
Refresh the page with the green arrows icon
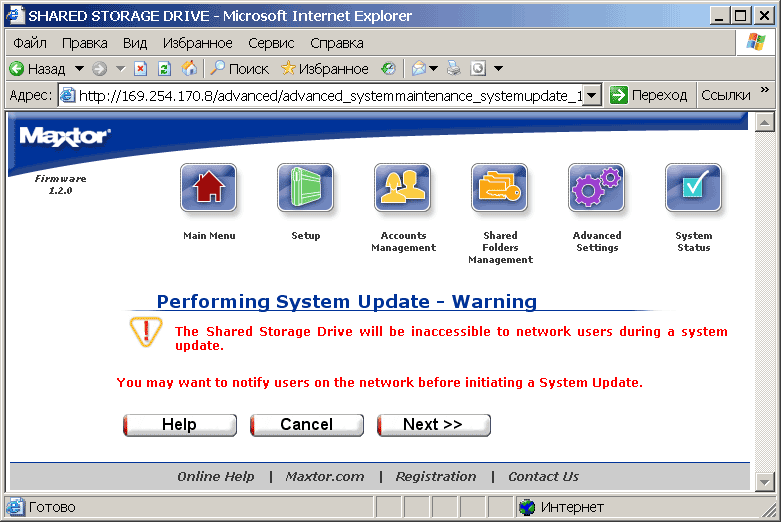click(164, 69)
